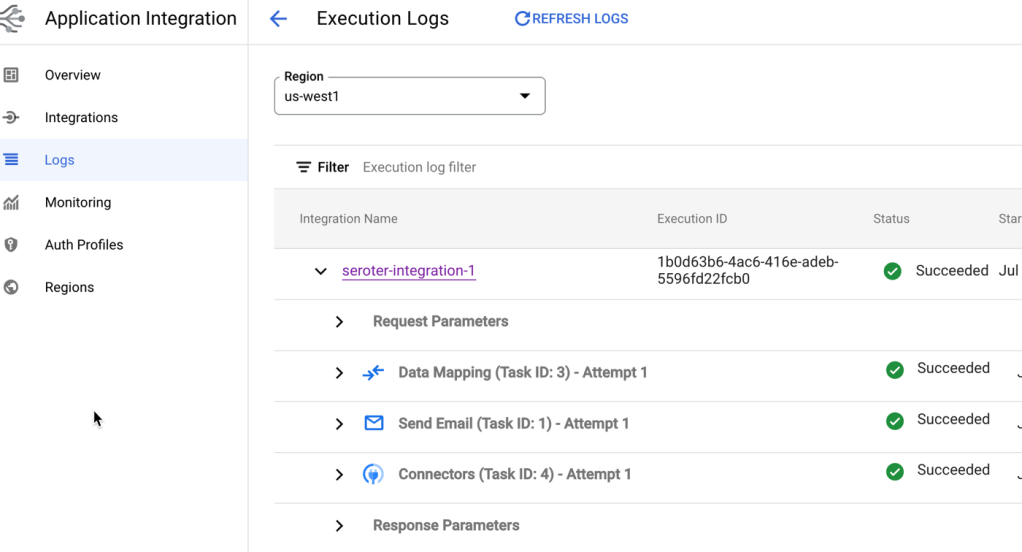Image resolution: width=1022 pixels, height=552 pixels.
Task: Click the green Succeeded checkmark for seroter-integration-1
Action: [x=893, y=271]
